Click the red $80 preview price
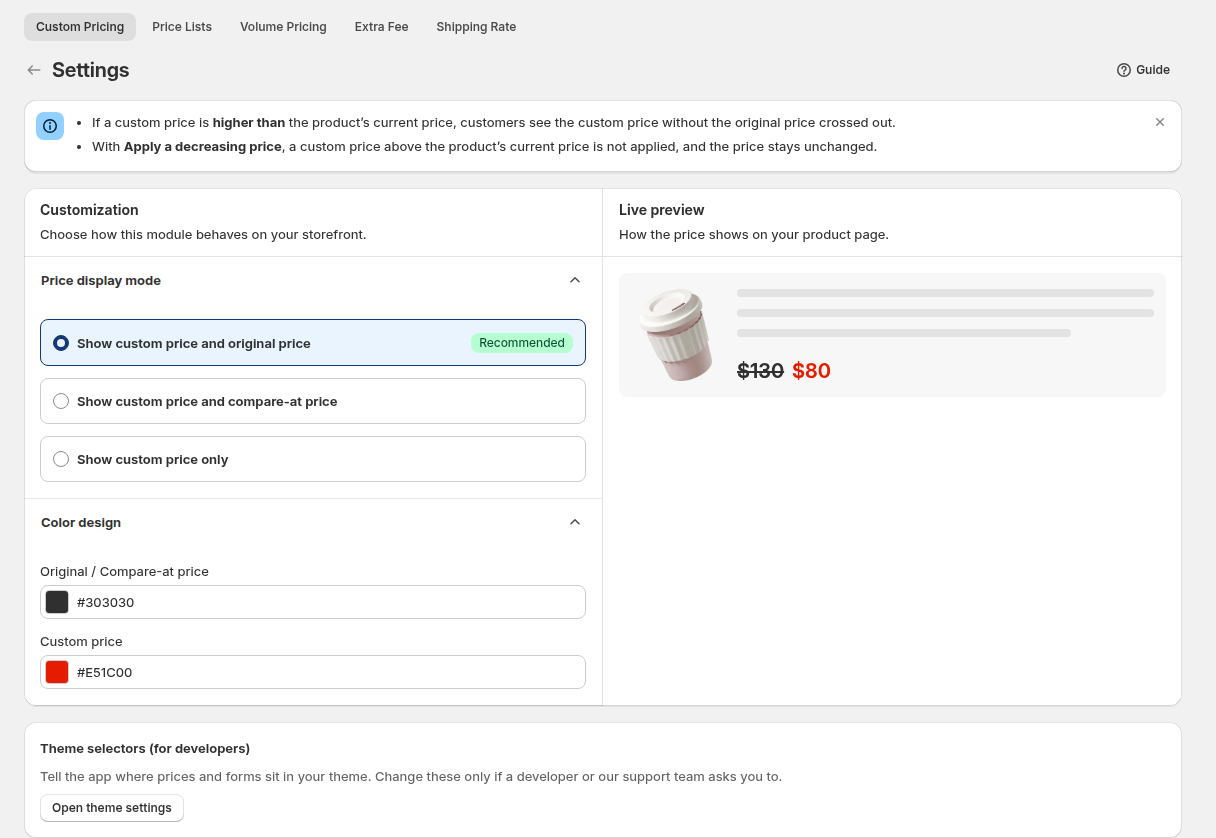This screenshot has width=1216, height=838. coord(811,371)
